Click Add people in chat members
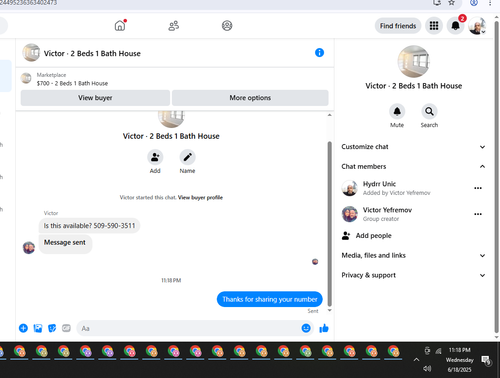500x378 pixels. (367, 236)
